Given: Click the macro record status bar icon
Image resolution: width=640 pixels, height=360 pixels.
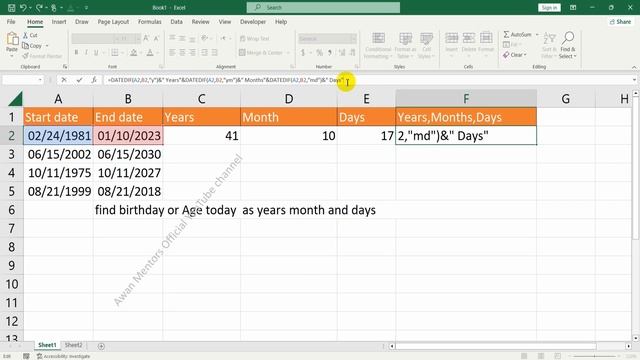Looking at the screenshot, I should 26,356.
